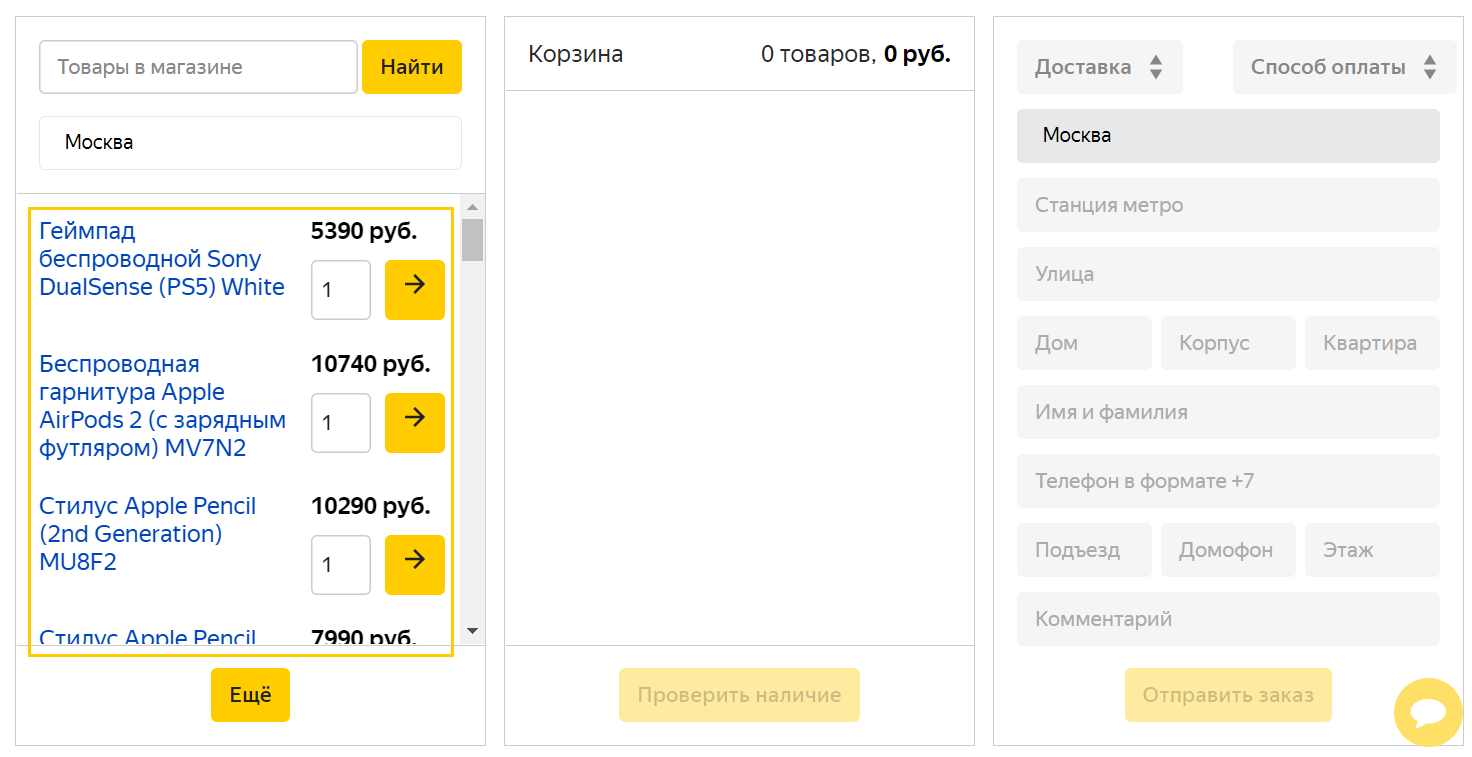Click the Корзина heading
The height and width of the screenshot is (757, 1472).
pyautogui.click(x=576, y=54)
